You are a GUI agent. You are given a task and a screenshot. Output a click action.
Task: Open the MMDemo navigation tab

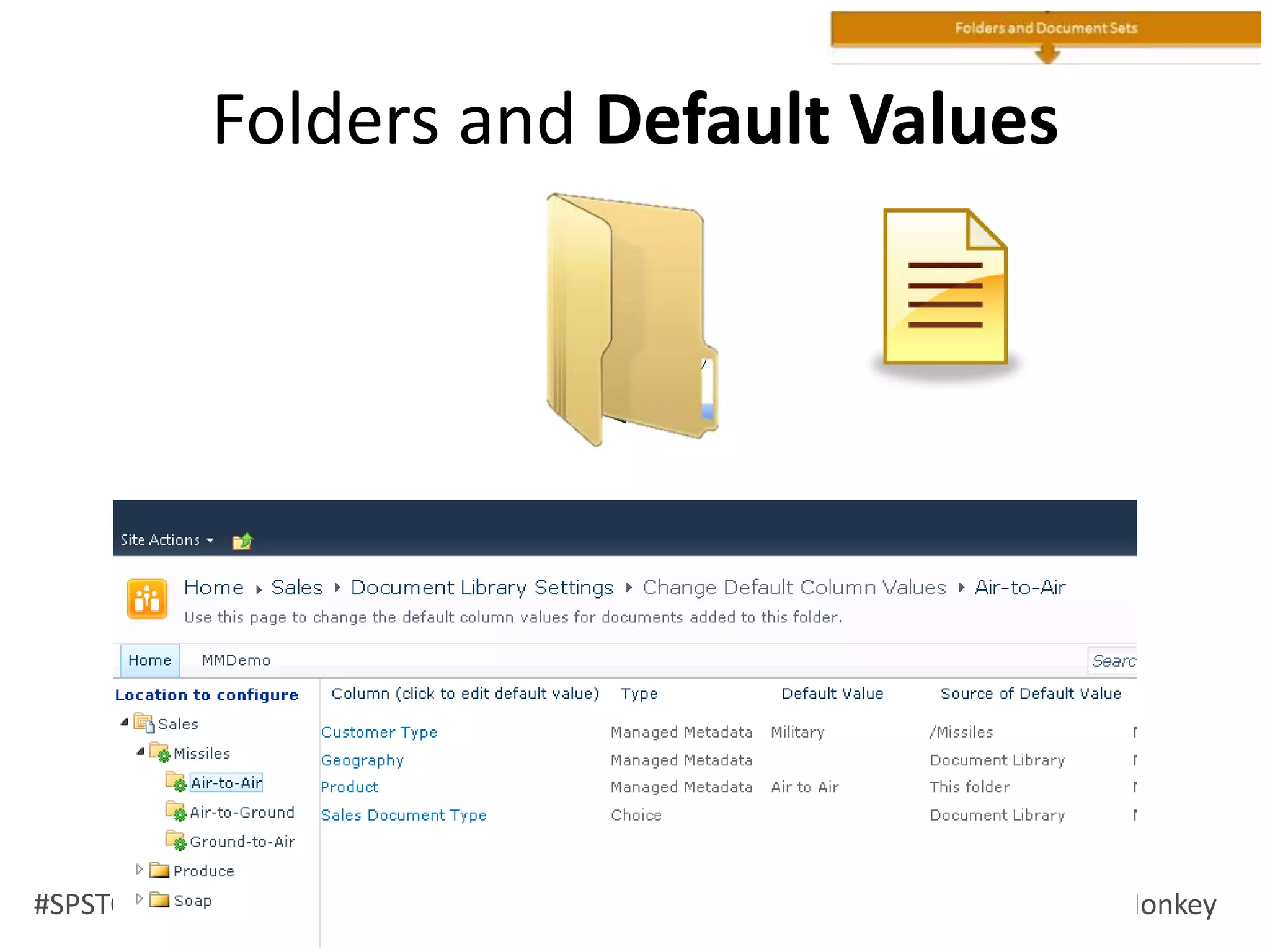click(236, 661)
